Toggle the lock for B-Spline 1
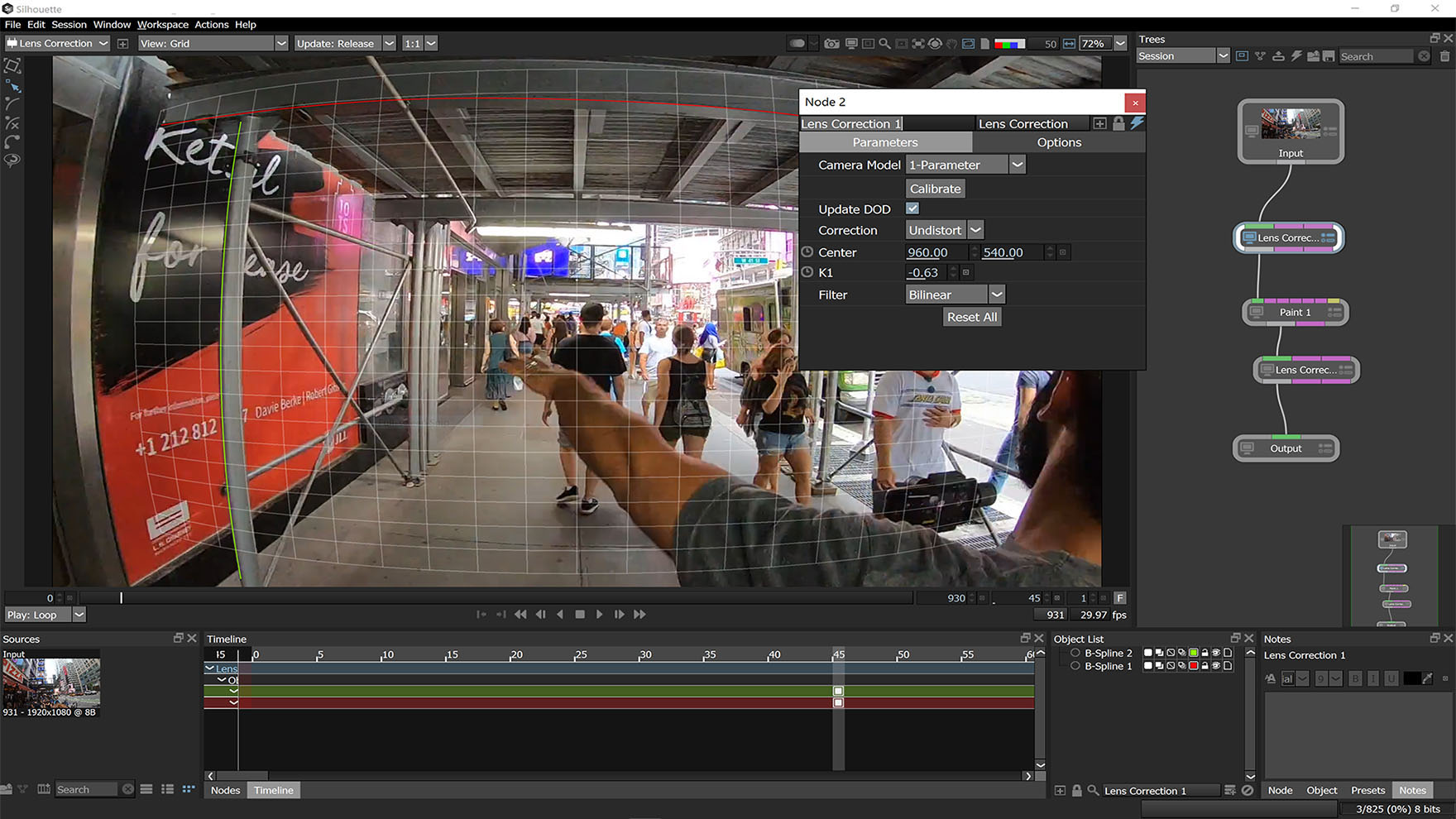This screenshot has height=819, width=1456. (1205, 666)
